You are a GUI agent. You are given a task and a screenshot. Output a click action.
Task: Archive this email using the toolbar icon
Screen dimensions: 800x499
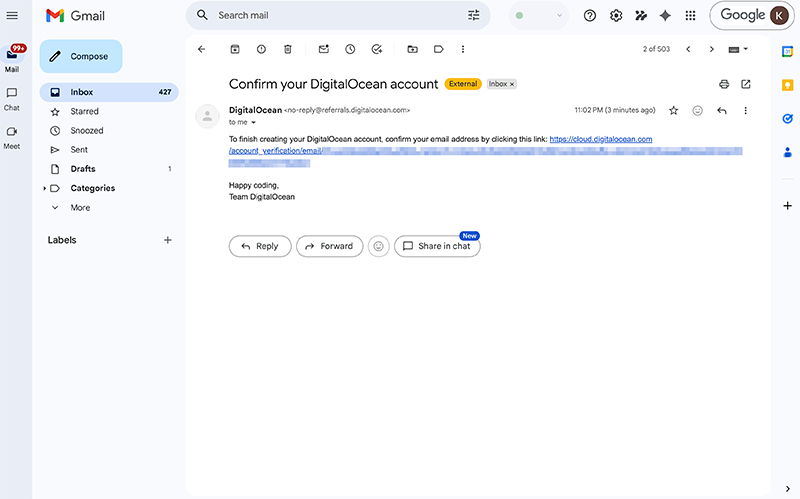[x=235, y=49]
